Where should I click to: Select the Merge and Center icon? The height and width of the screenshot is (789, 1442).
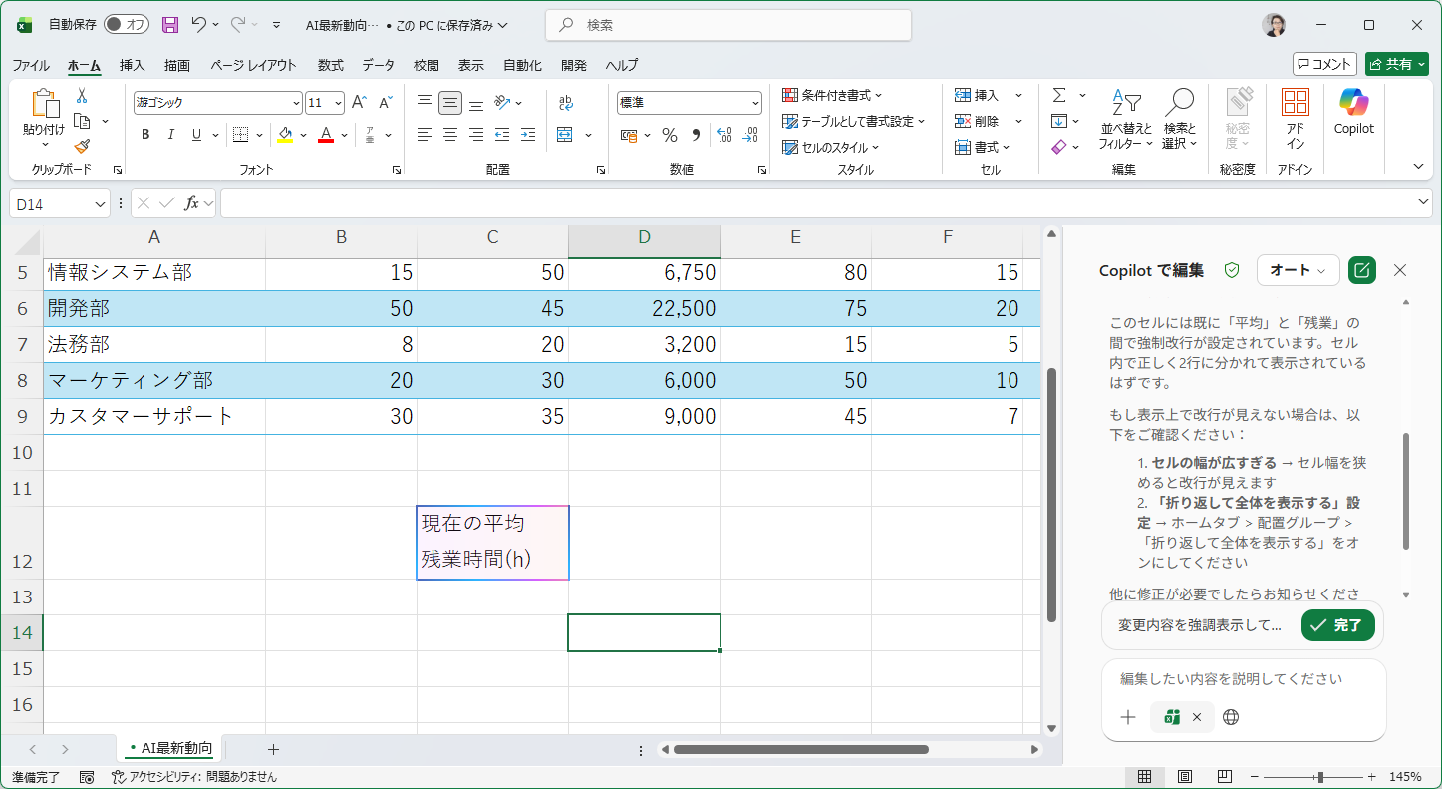[x=565, y=135]
